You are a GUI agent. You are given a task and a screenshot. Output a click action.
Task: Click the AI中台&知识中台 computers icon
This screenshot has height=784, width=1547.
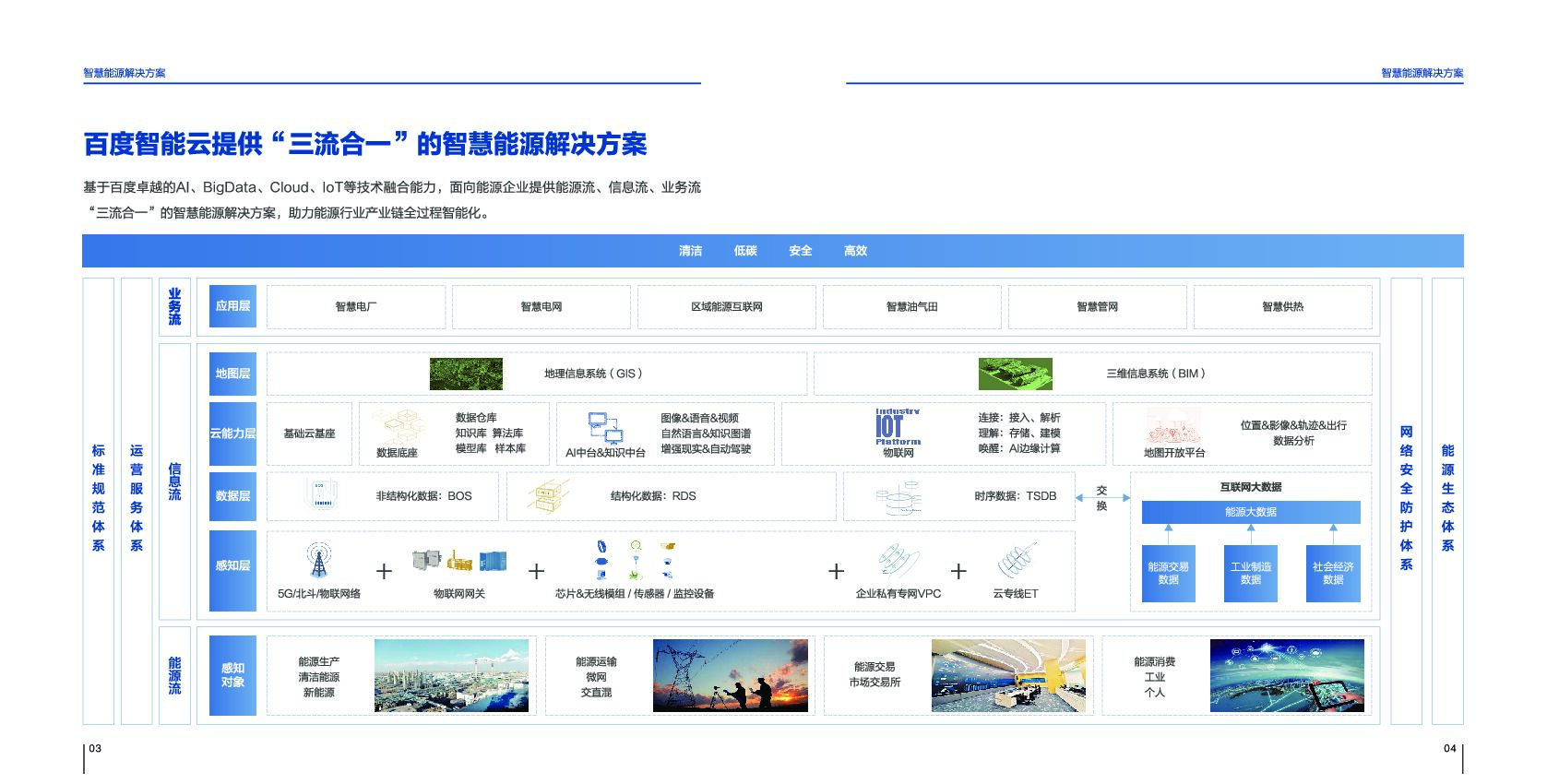(605, 428)
